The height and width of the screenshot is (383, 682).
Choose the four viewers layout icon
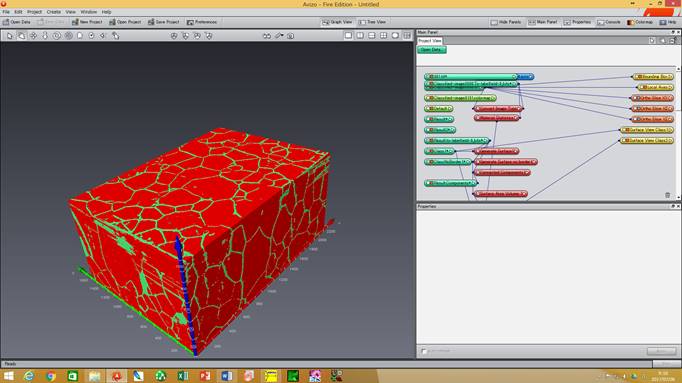coord(383,36)
